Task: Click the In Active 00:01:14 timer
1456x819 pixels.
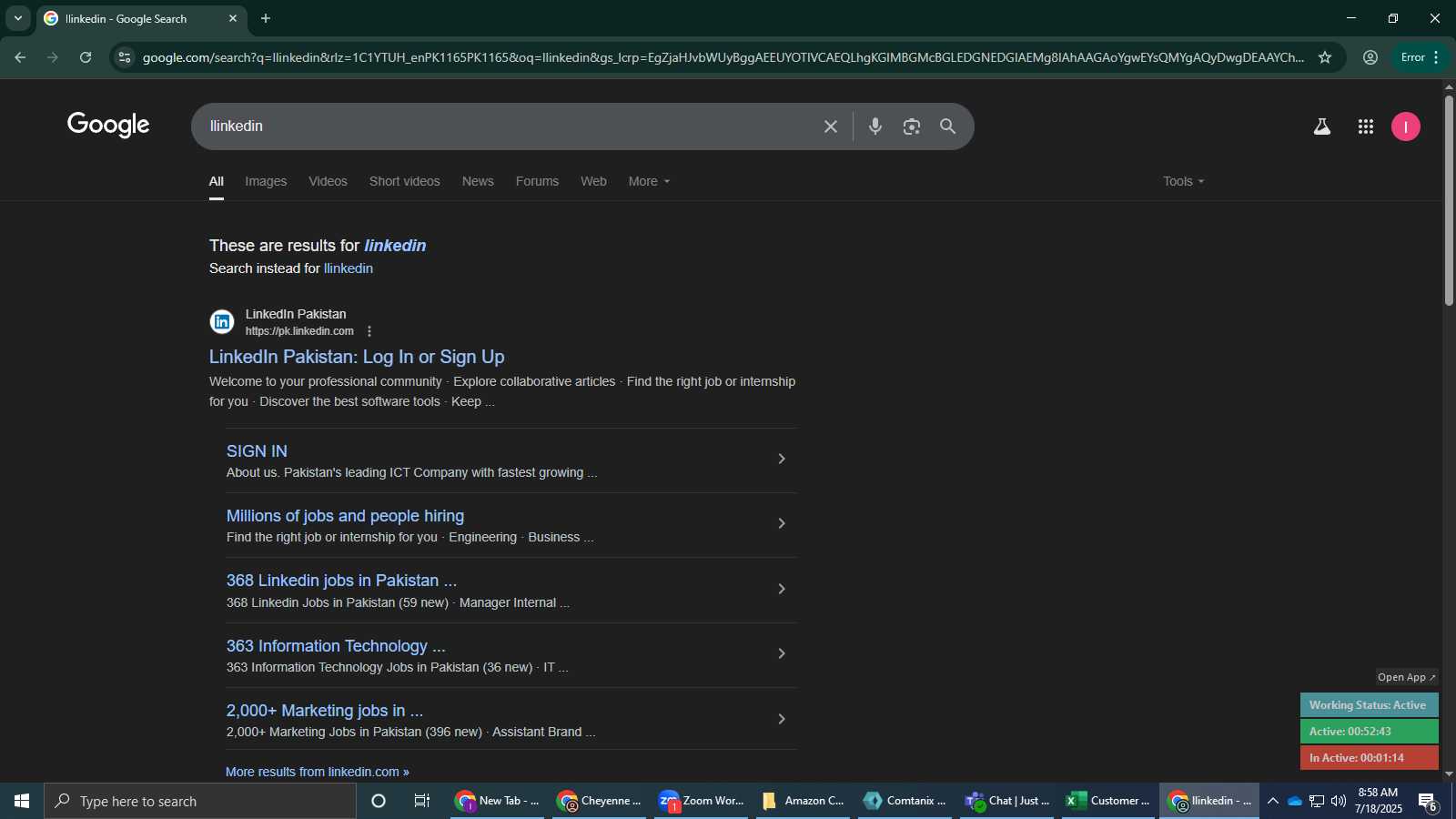Action: [x=1369, y=758]
